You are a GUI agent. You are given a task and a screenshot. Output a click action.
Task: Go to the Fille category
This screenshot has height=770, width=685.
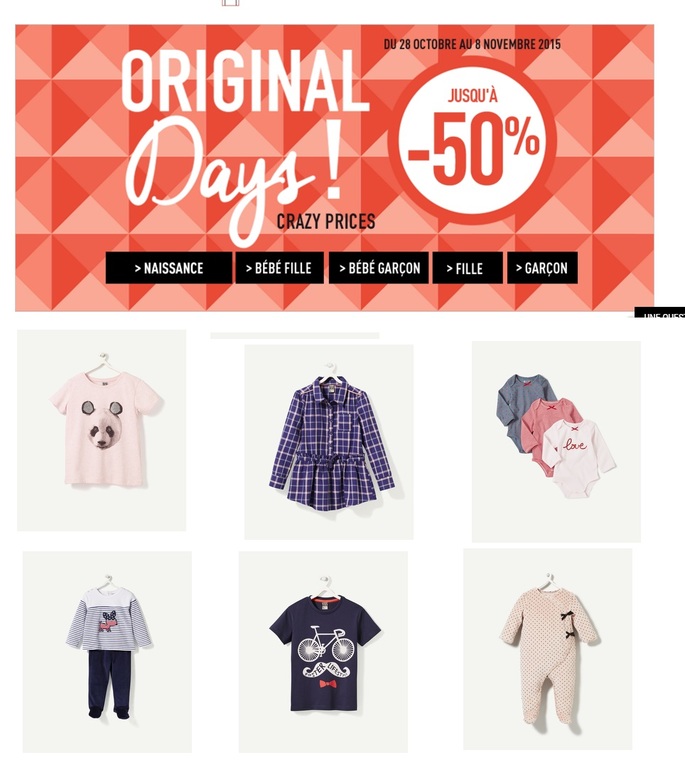467,268
